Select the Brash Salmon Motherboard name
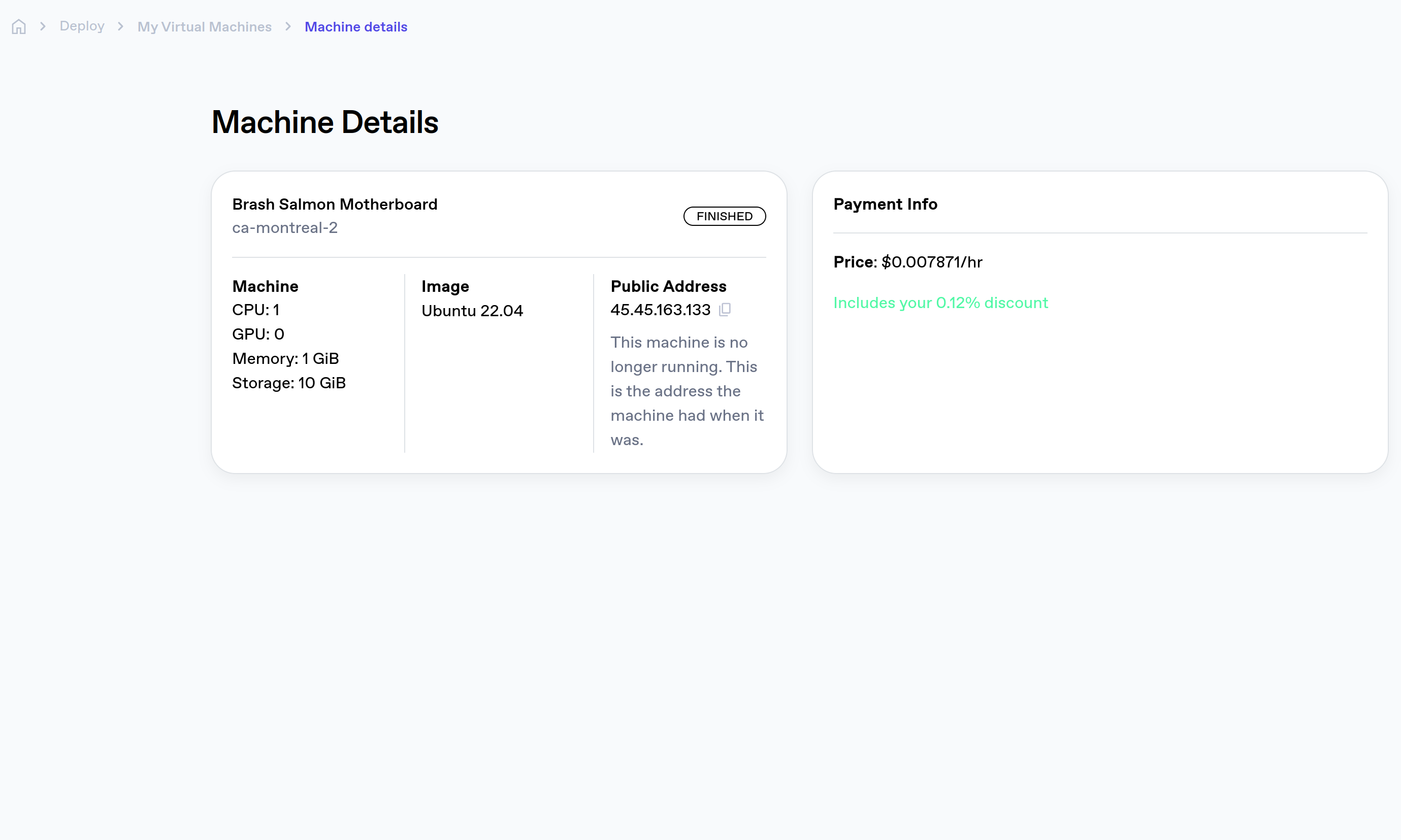Image resolution: width=1401 pixels, height=840 pixels. [x=335, y=205]
